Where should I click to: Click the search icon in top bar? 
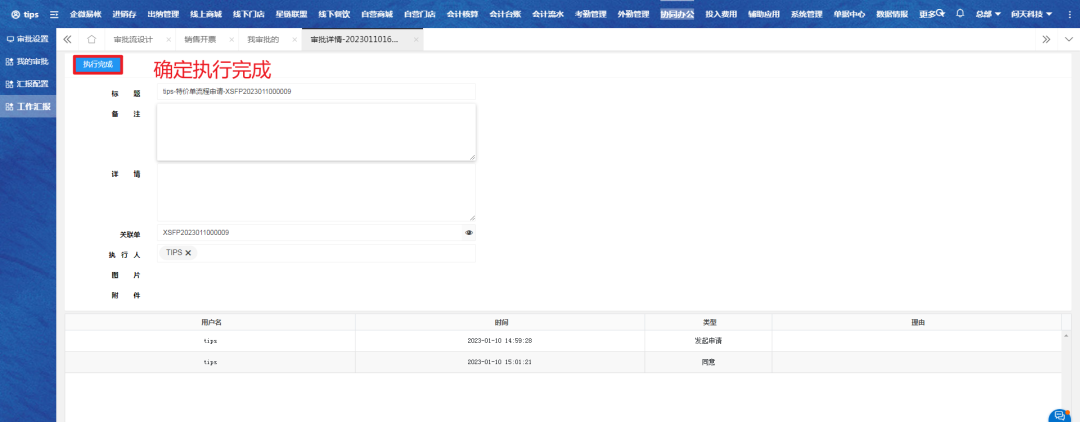(x=940, y=14)
